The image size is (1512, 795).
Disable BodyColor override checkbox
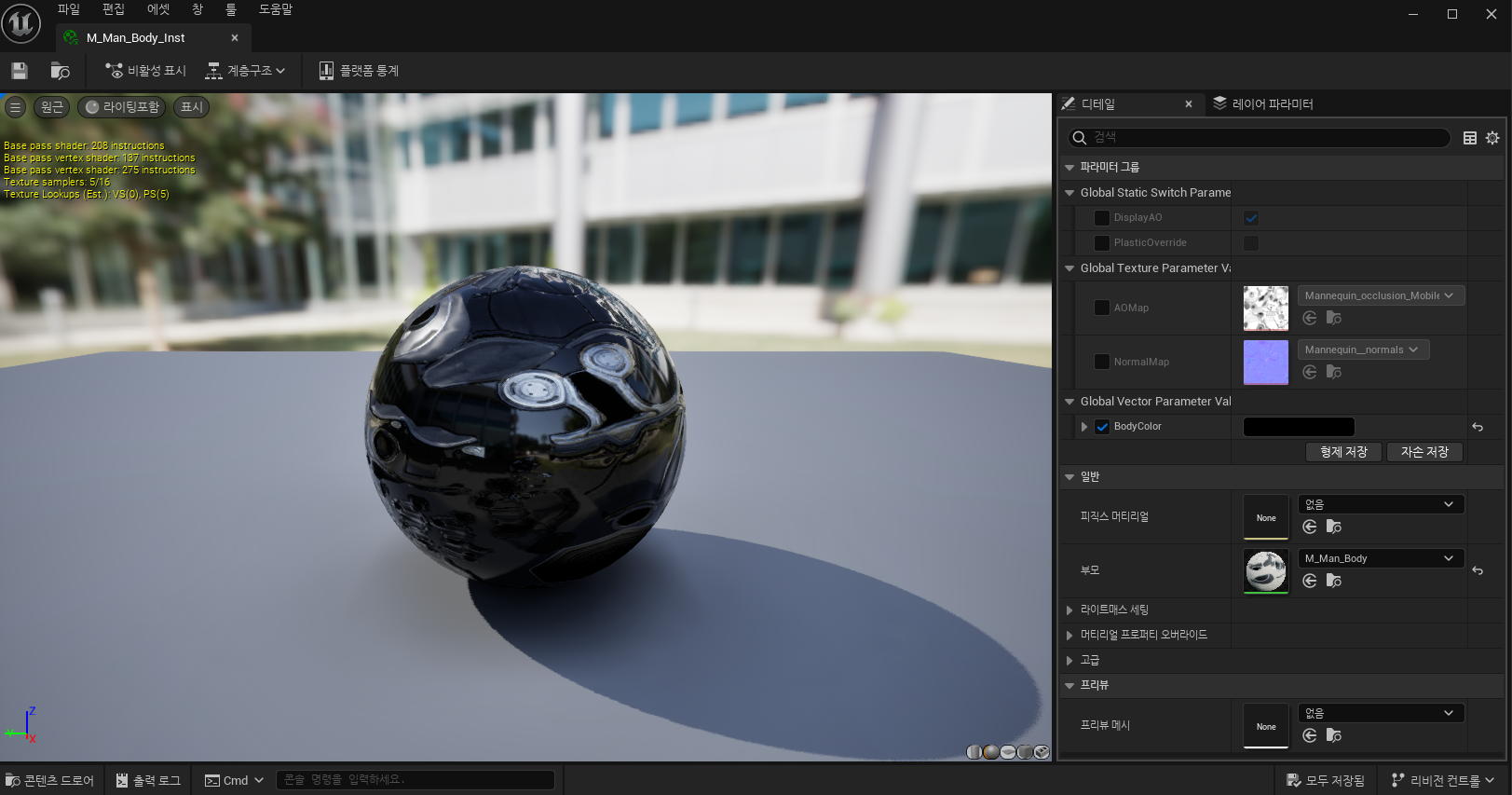coord(1102,427)
